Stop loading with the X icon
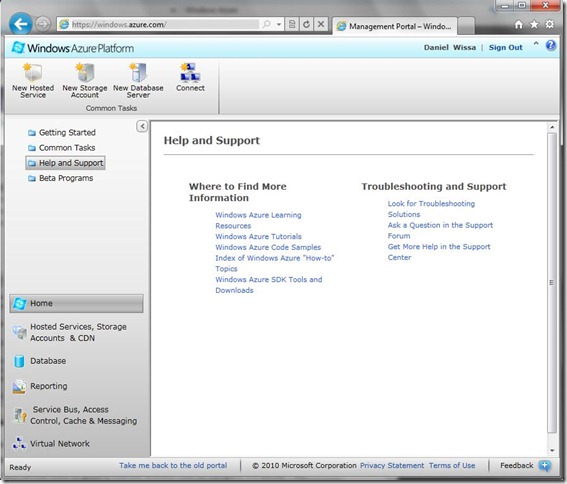This screenshot has width=567, height=484. [321, 24]
